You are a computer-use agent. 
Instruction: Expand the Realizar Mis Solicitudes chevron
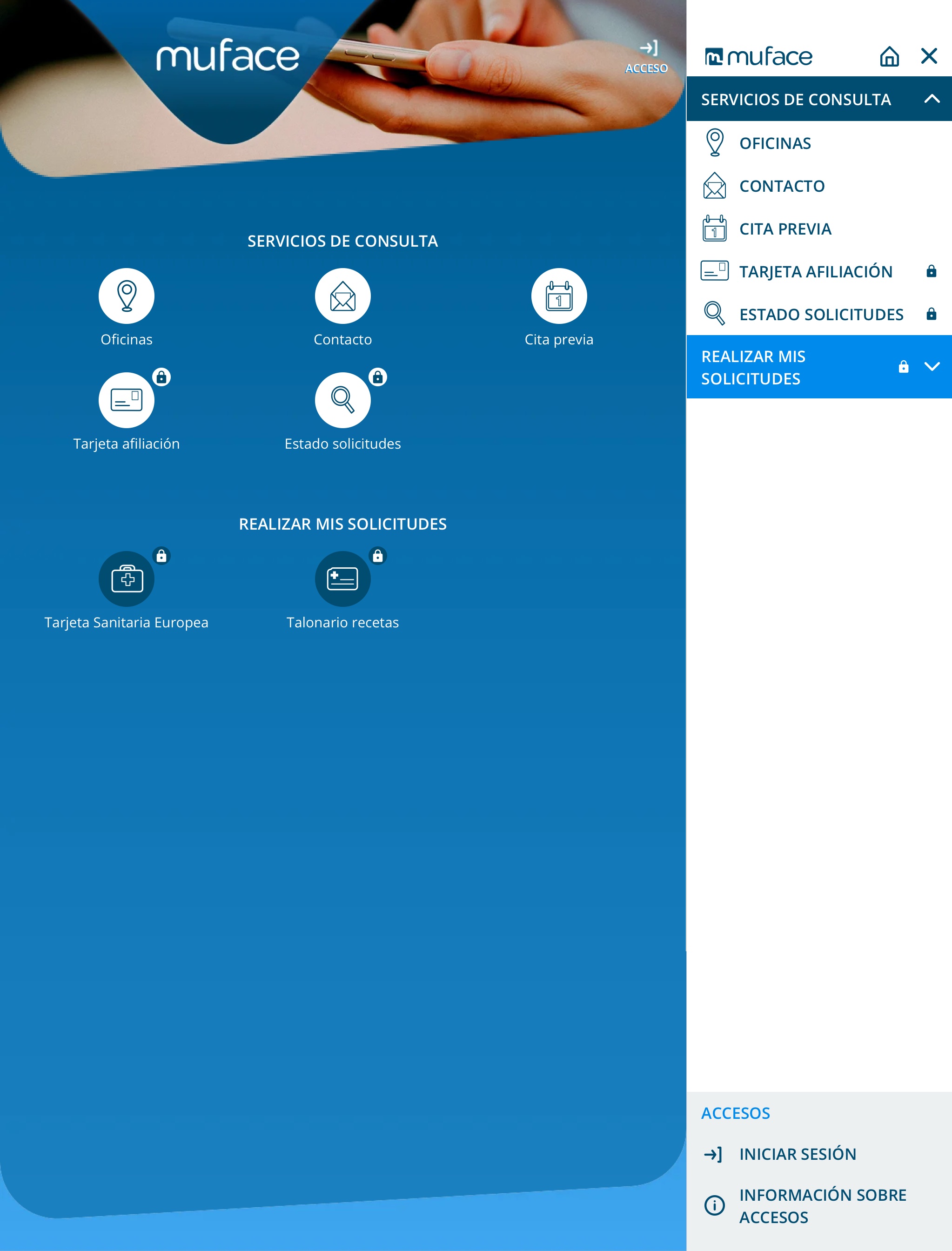pos(932,367)
